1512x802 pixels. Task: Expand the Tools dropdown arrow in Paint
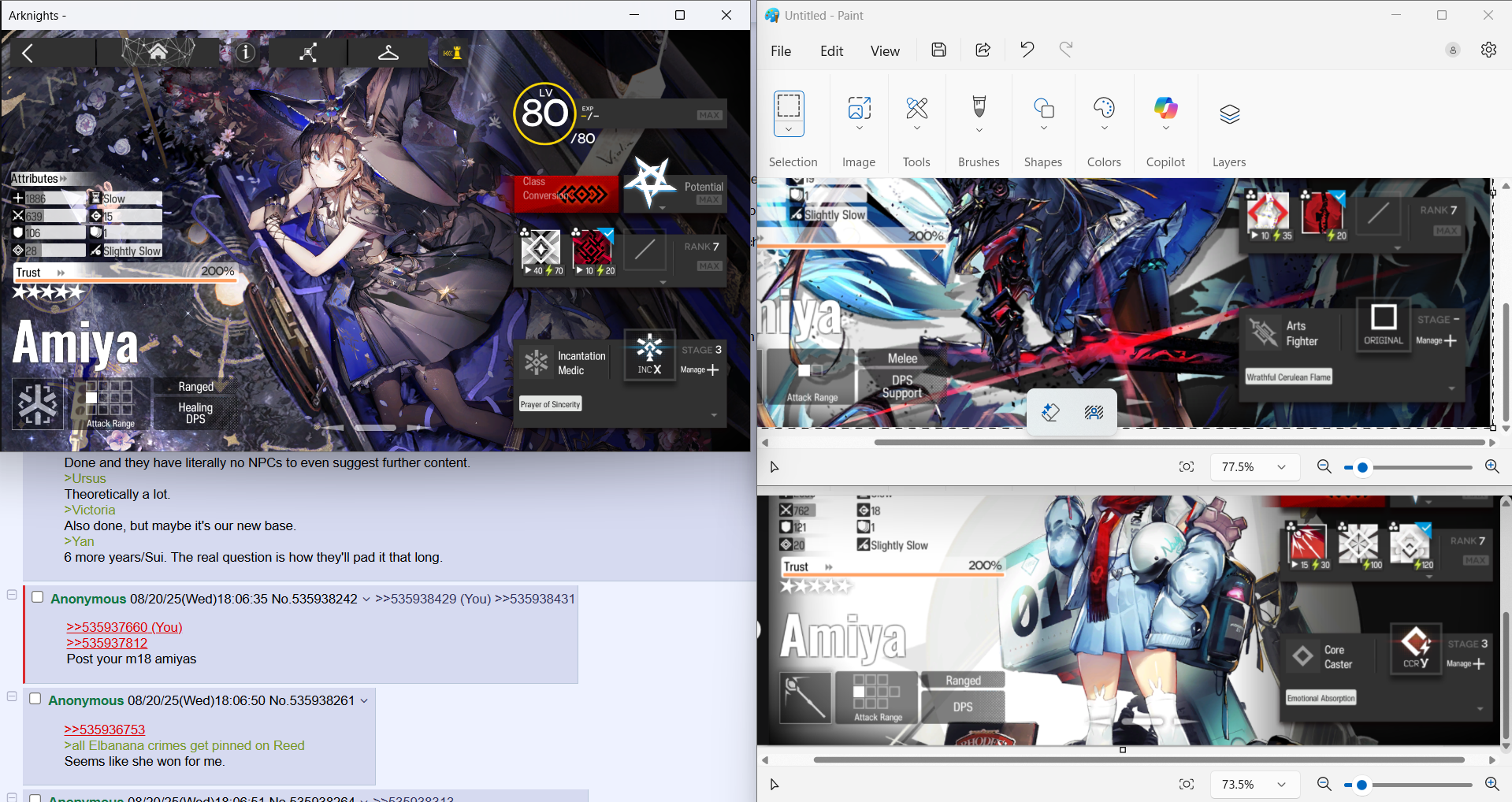916,128
